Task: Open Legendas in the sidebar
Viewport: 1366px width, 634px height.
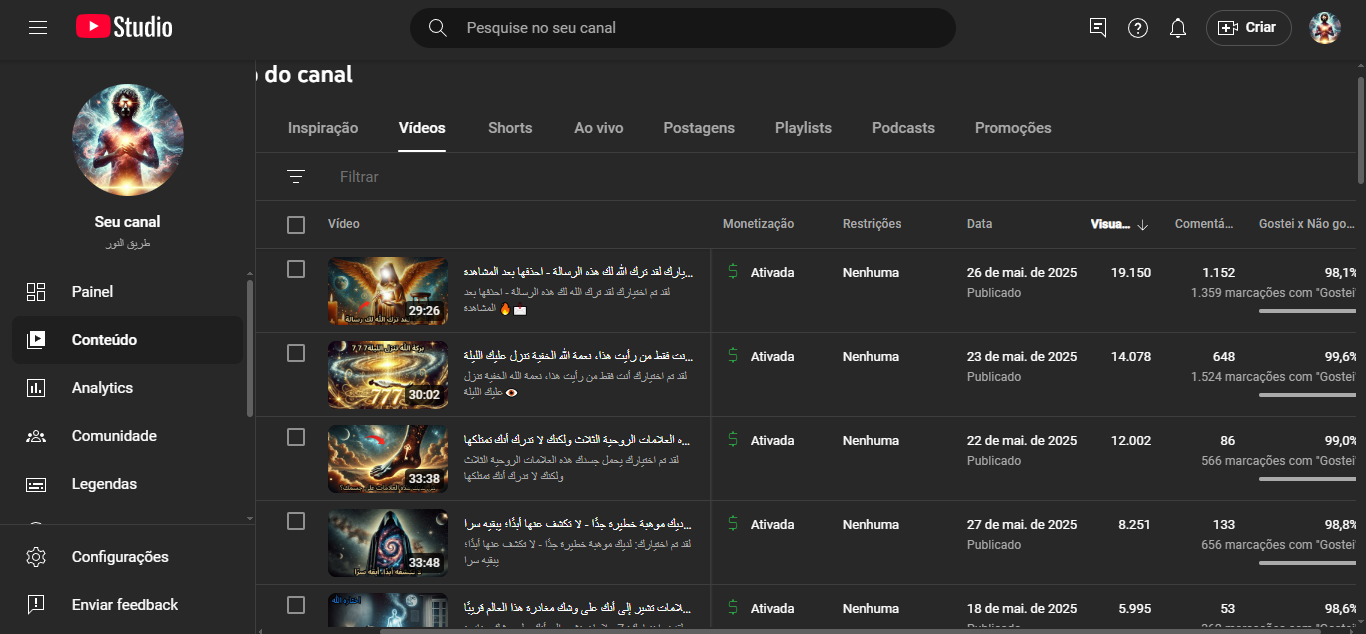Action: 127,484
